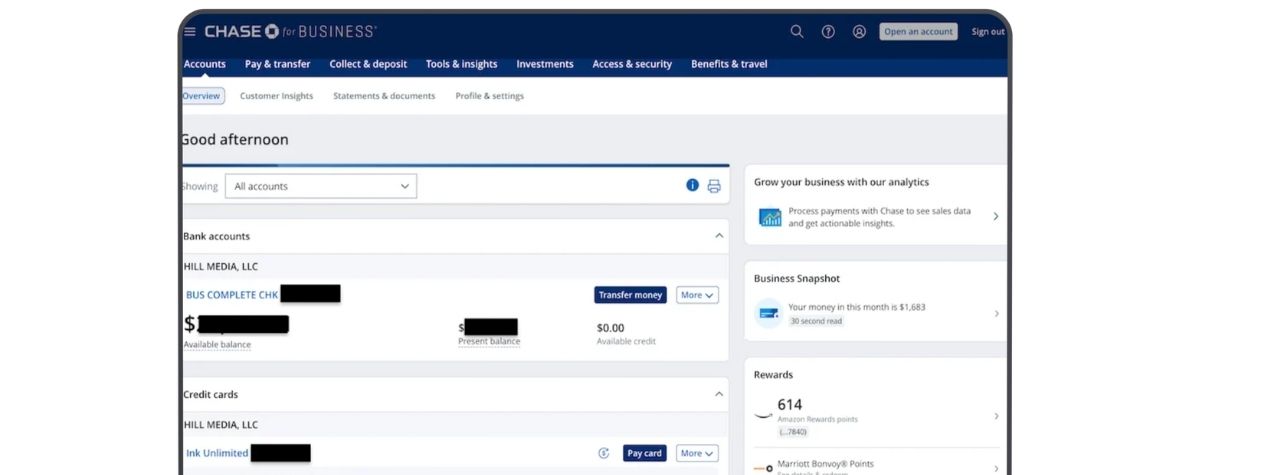Select the Overview tab

click(202, 96)
